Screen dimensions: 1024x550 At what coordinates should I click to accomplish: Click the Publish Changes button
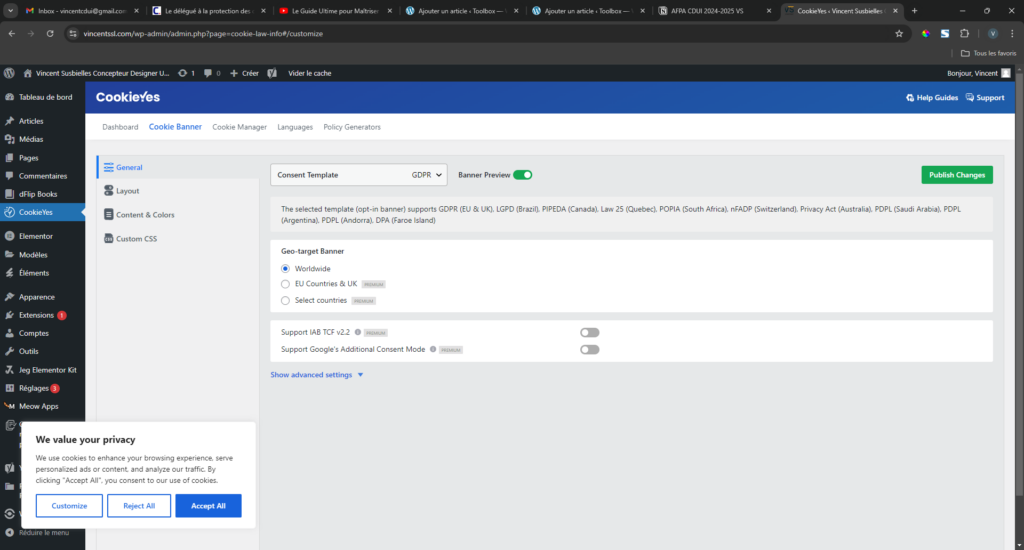[x=956, y=175]
